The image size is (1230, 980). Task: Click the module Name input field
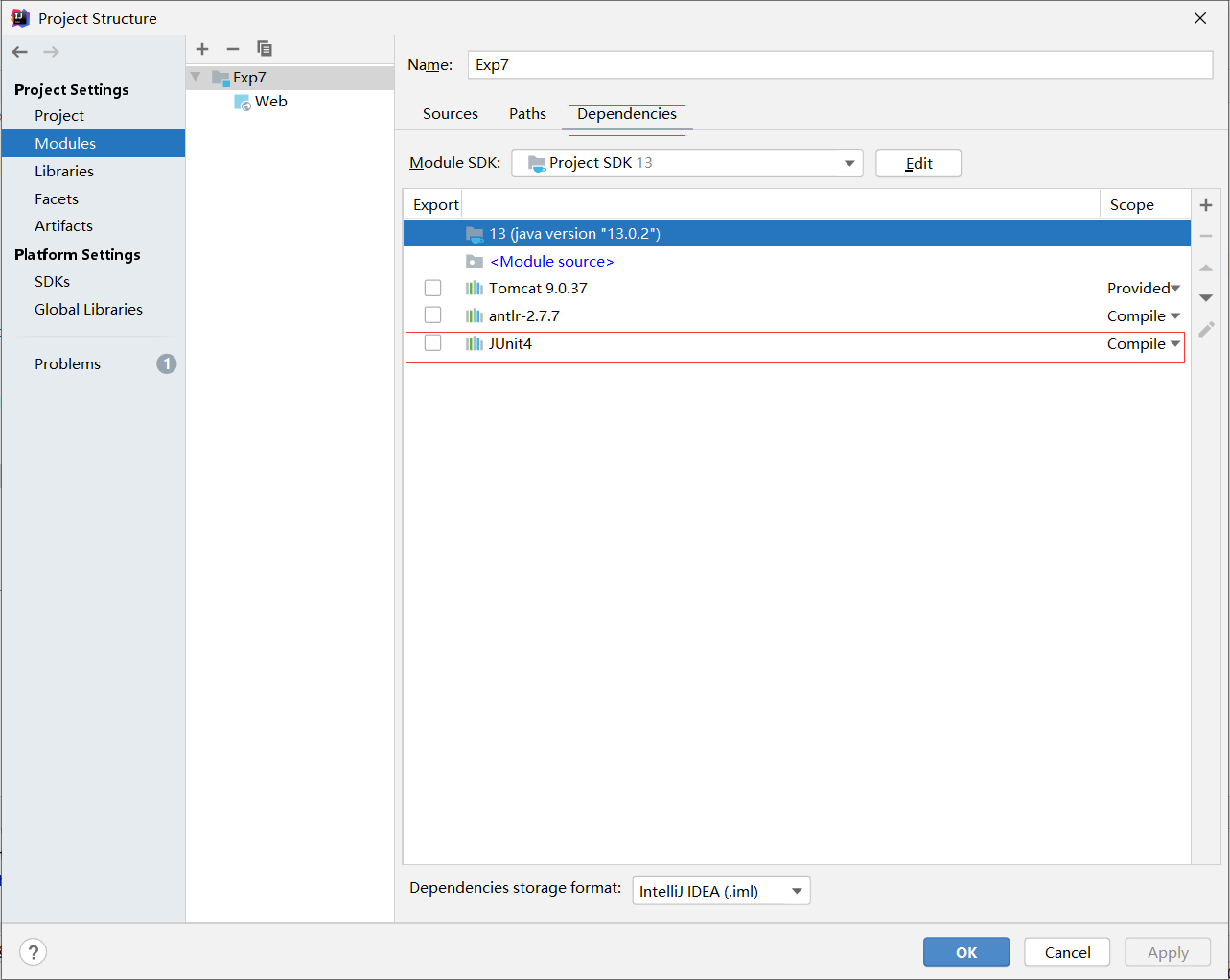pyautogui.click(x=841, y=65)
